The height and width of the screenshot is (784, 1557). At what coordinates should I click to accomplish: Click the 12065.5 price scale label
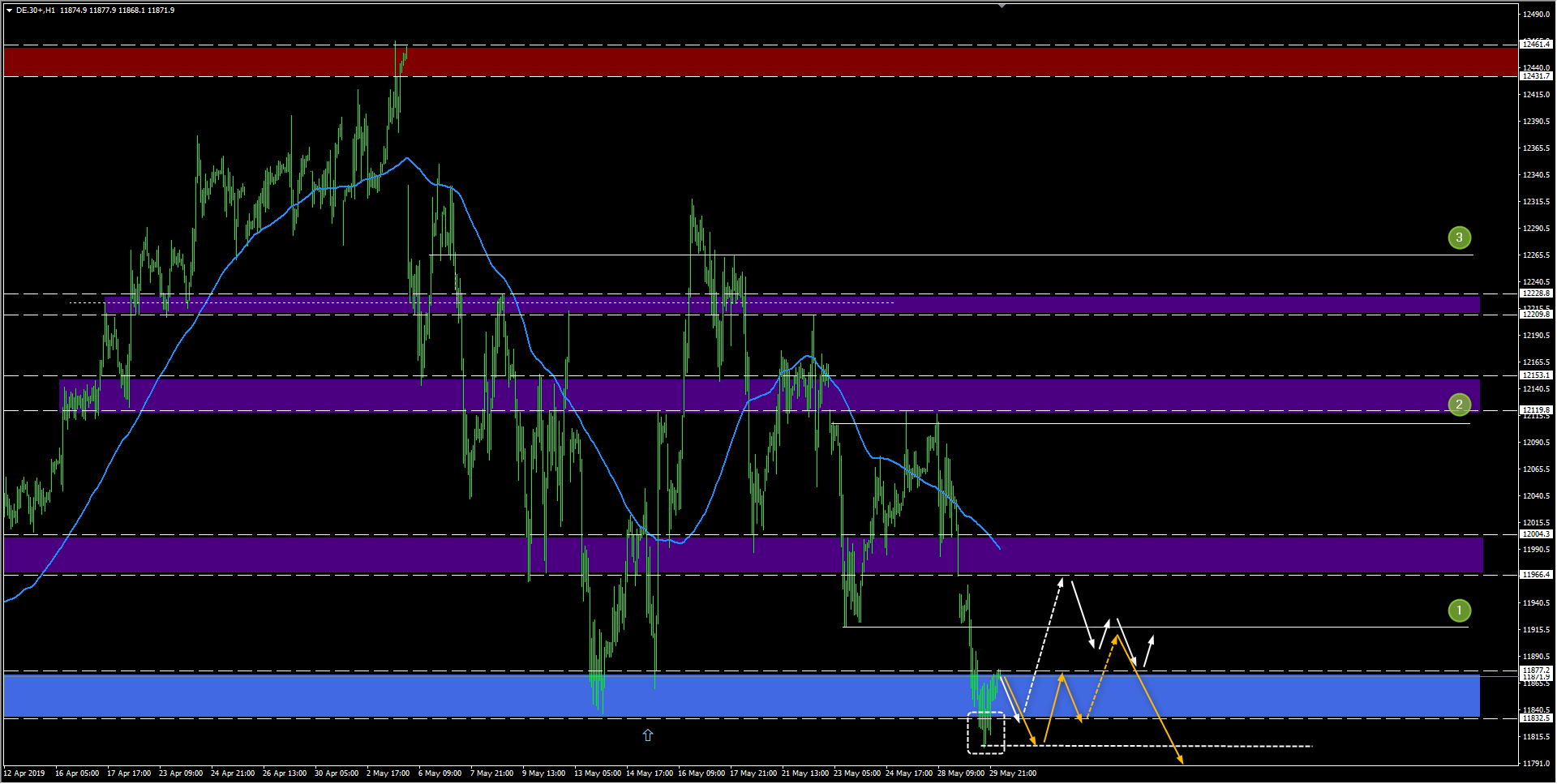coord(1536,469)
